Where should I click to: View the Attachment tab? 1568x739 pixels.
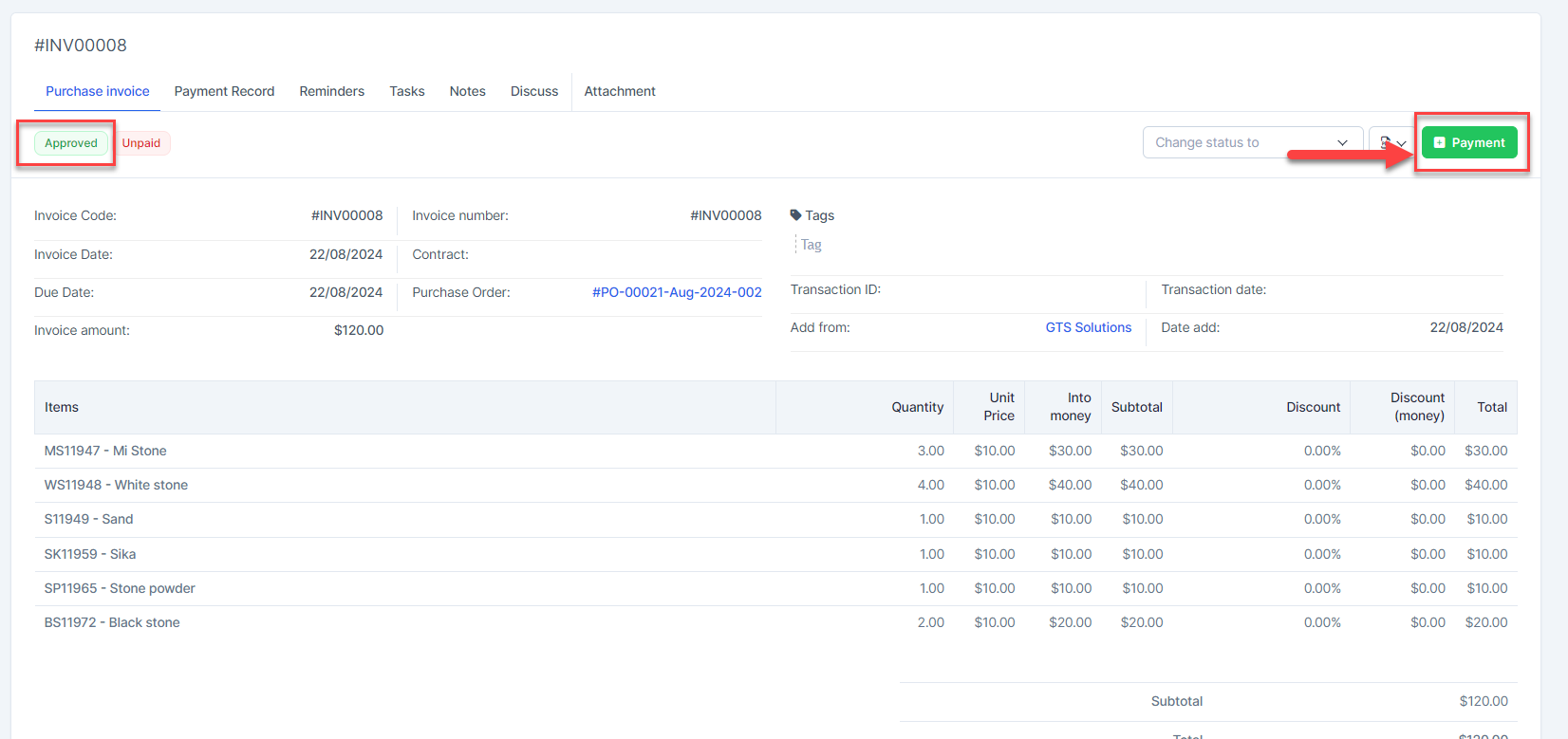pyautogui.click(x=620, y=91)
